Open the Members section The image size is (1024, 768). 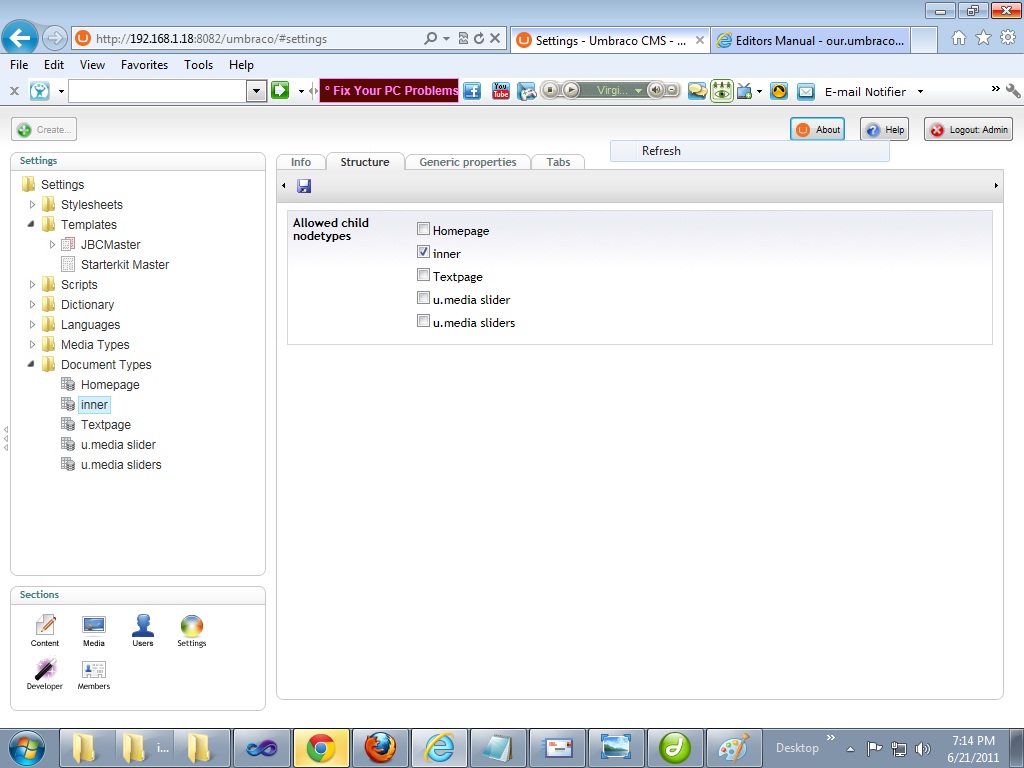click(x=94, y=673)
